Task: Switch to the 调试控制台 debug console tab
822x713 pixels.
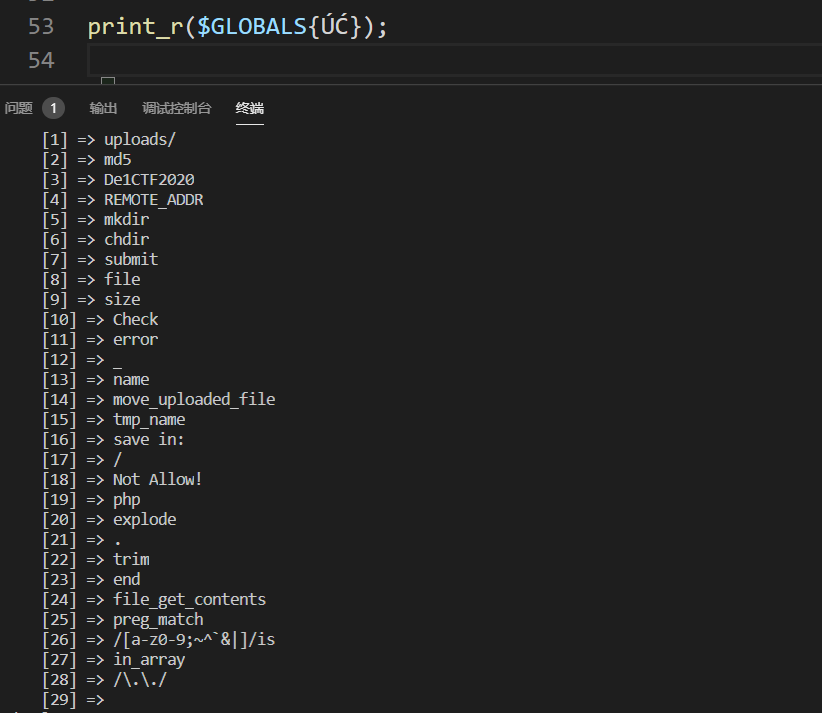Action: (x=177, y=109)
